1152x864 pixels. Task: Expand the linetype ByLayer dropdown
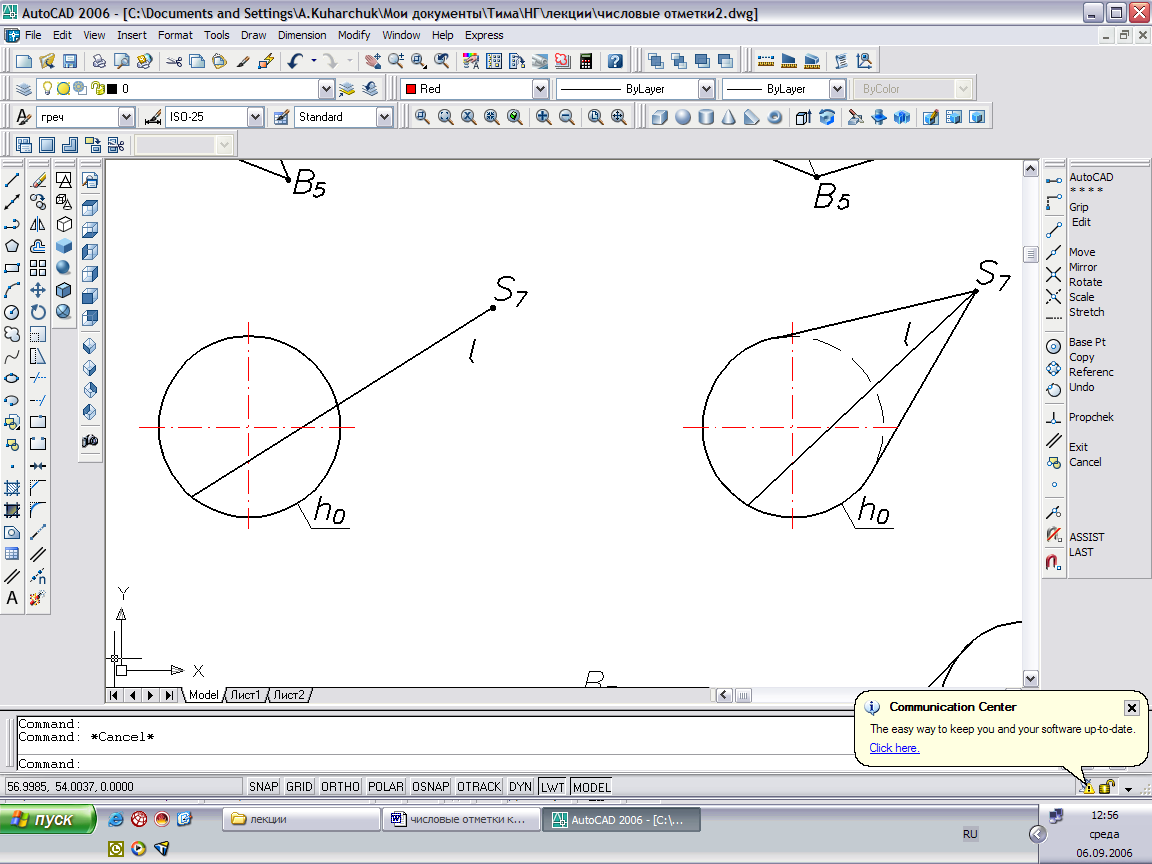click(x=706, y=89)
